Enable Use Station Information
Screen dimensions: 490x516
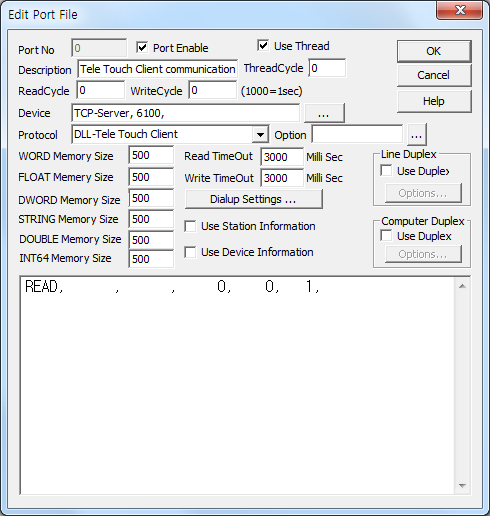190,226
